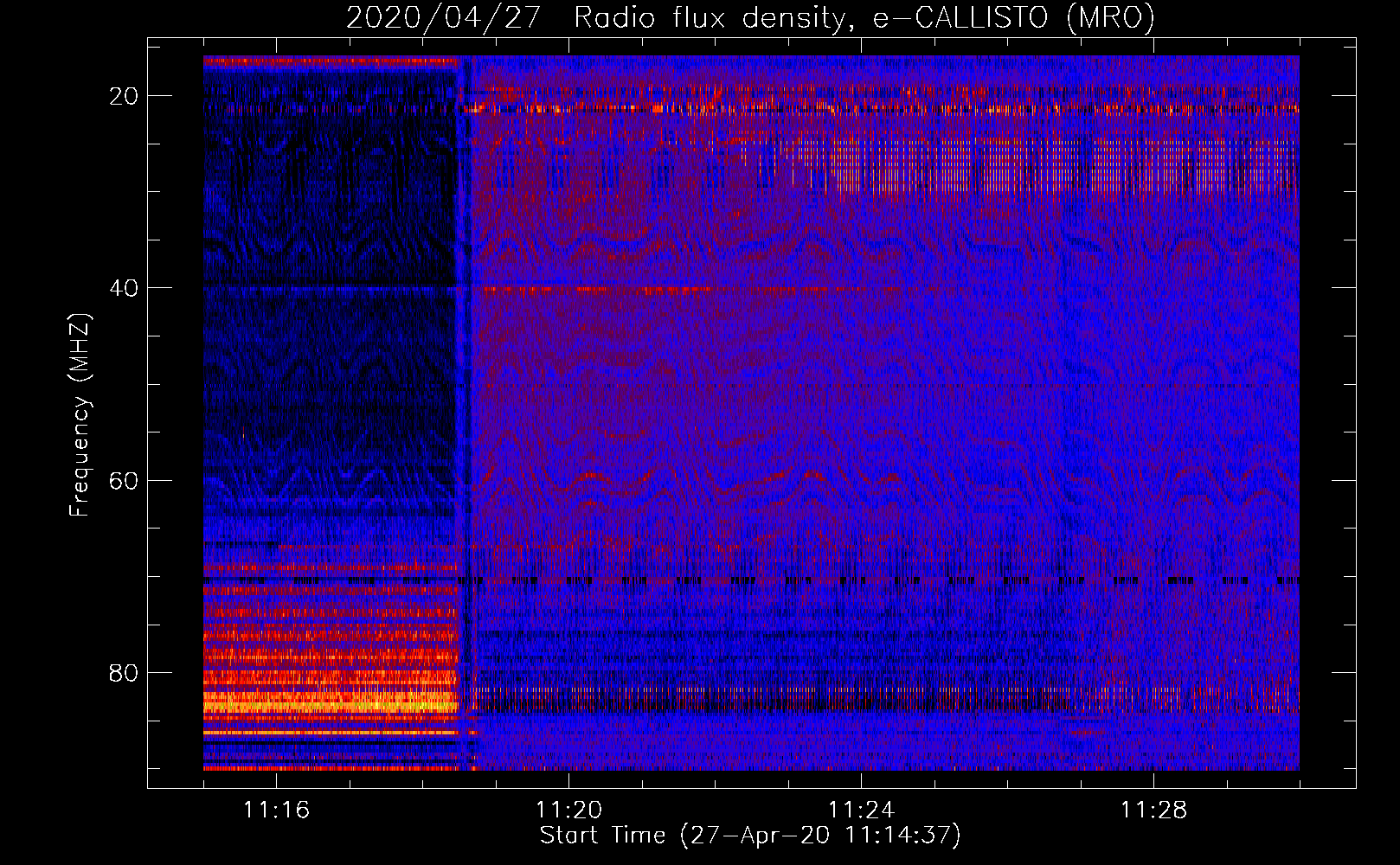This screenshot has width=1400, height=865.
Task: Click the plot title 'Radio flux density, e-CALLISTO (MRO)'
Action: pyautogui.click(x=864, y=17)
